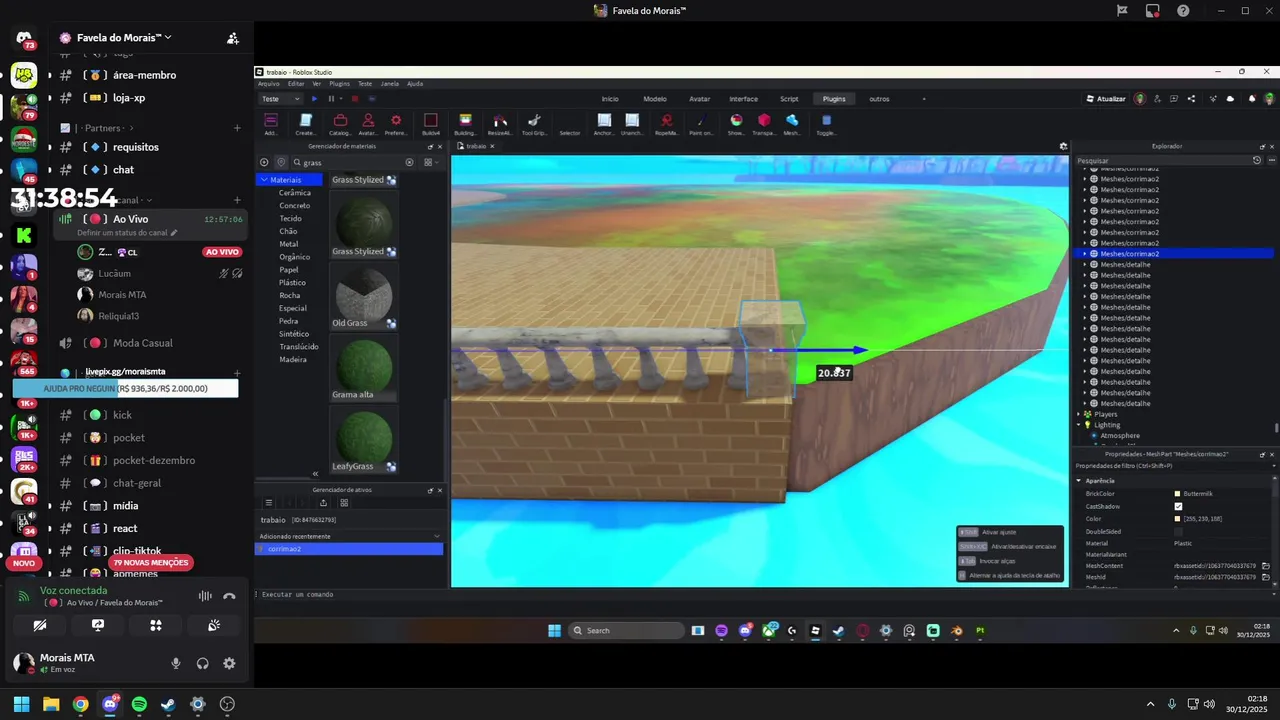Select the Início ribbon tab
1280x720 pixels.
click(610, 99)
